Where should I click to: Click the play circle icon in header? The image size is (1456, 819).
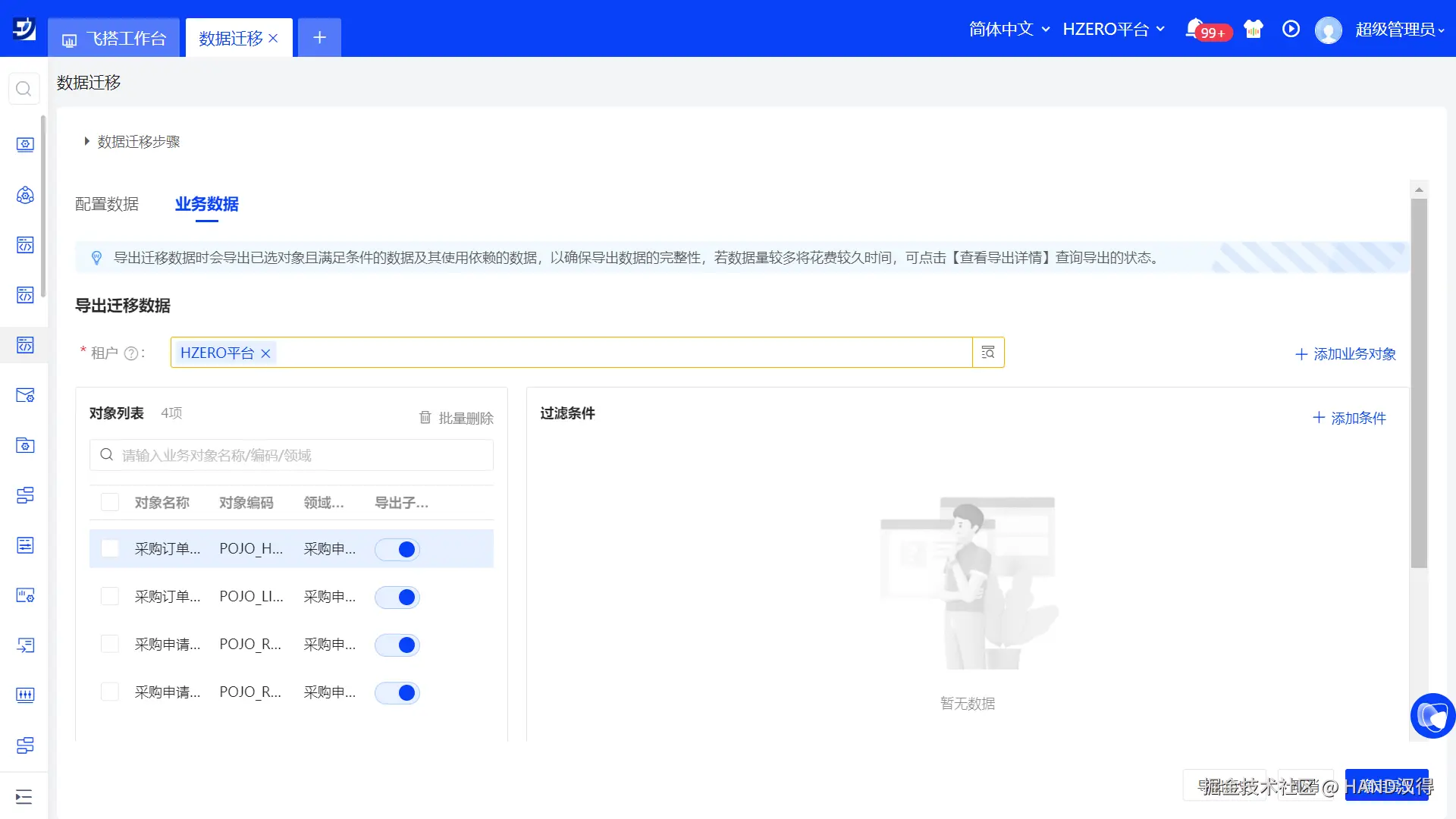point(1291,29)
